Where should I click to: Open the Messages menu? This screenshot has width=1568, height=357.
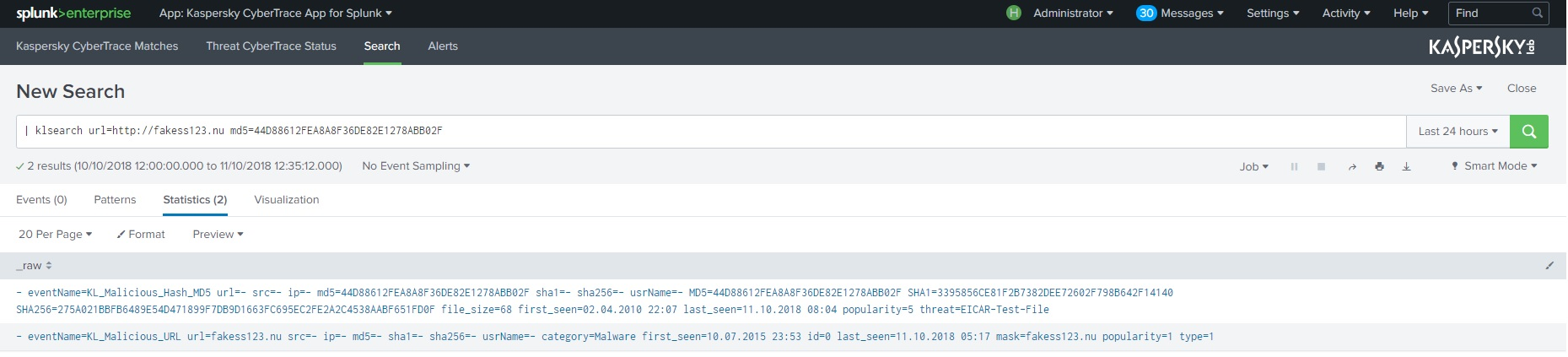point(1180,14)
